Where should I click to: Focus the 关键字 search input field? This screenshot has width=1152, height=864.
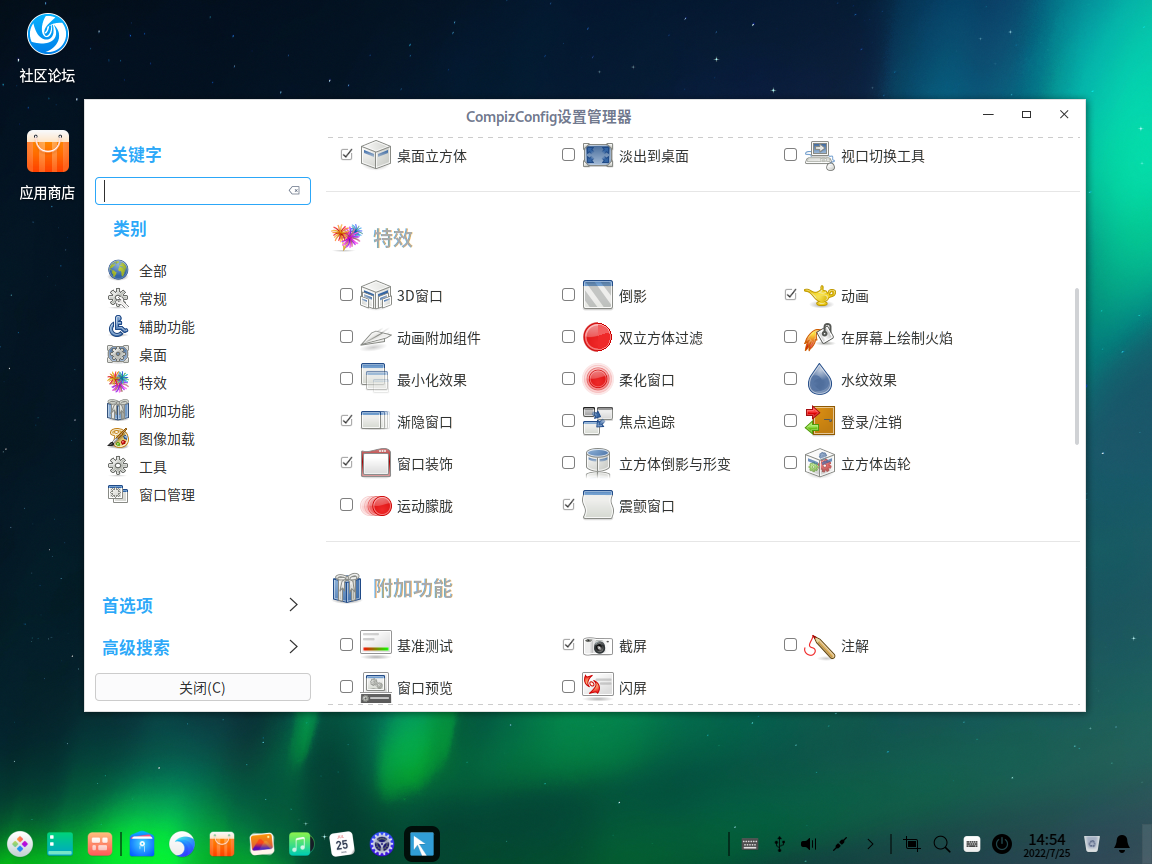coord(196,191)
